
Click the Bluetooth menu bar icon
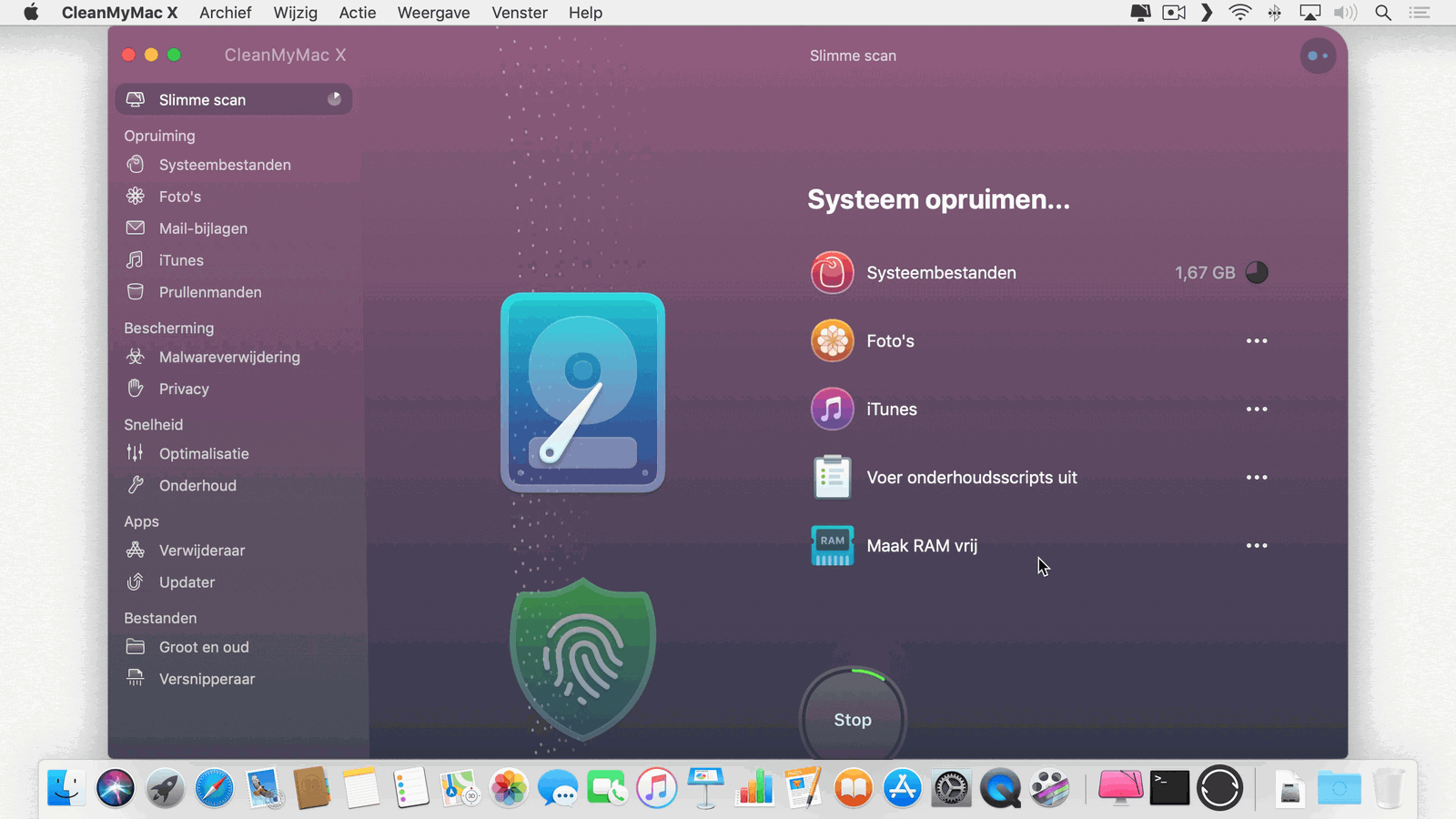click(x=1275, y=13)
